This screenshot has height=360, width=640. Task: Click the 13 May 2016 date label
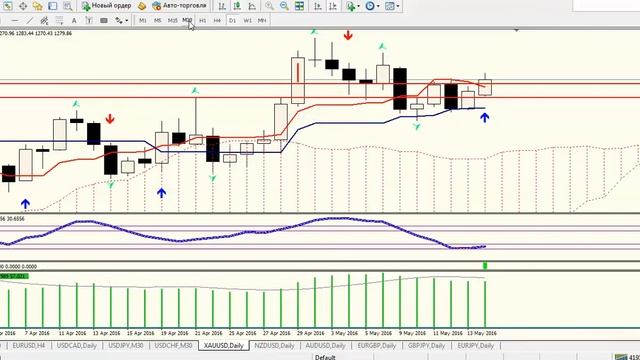[482, 333]
